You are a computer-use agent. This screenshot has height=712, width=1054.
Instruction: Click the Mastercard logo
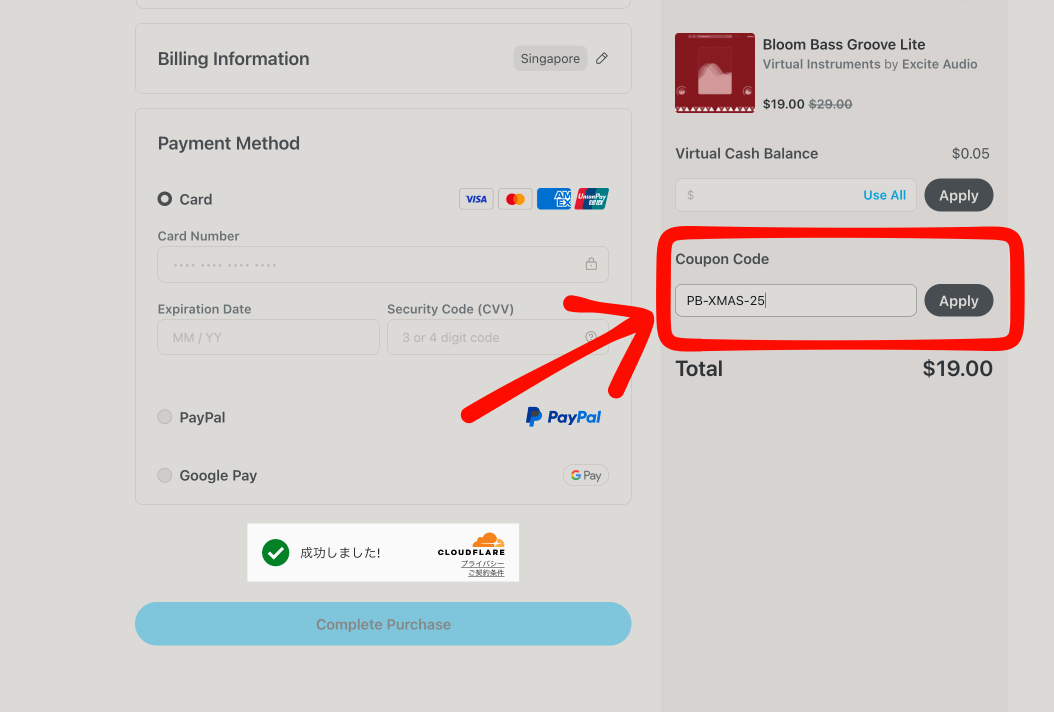click(x=515, y=199)
